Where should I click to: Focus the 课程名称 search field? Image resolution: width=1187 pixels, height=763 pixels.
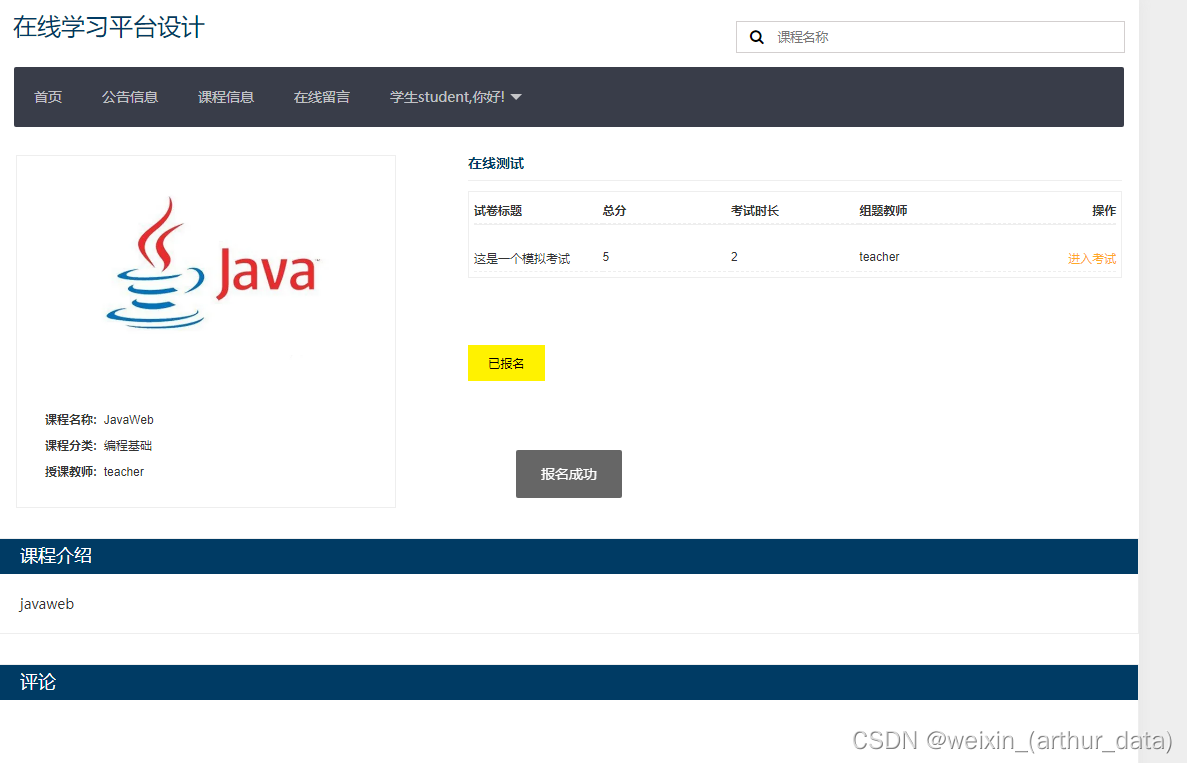(x=930, y=37)
